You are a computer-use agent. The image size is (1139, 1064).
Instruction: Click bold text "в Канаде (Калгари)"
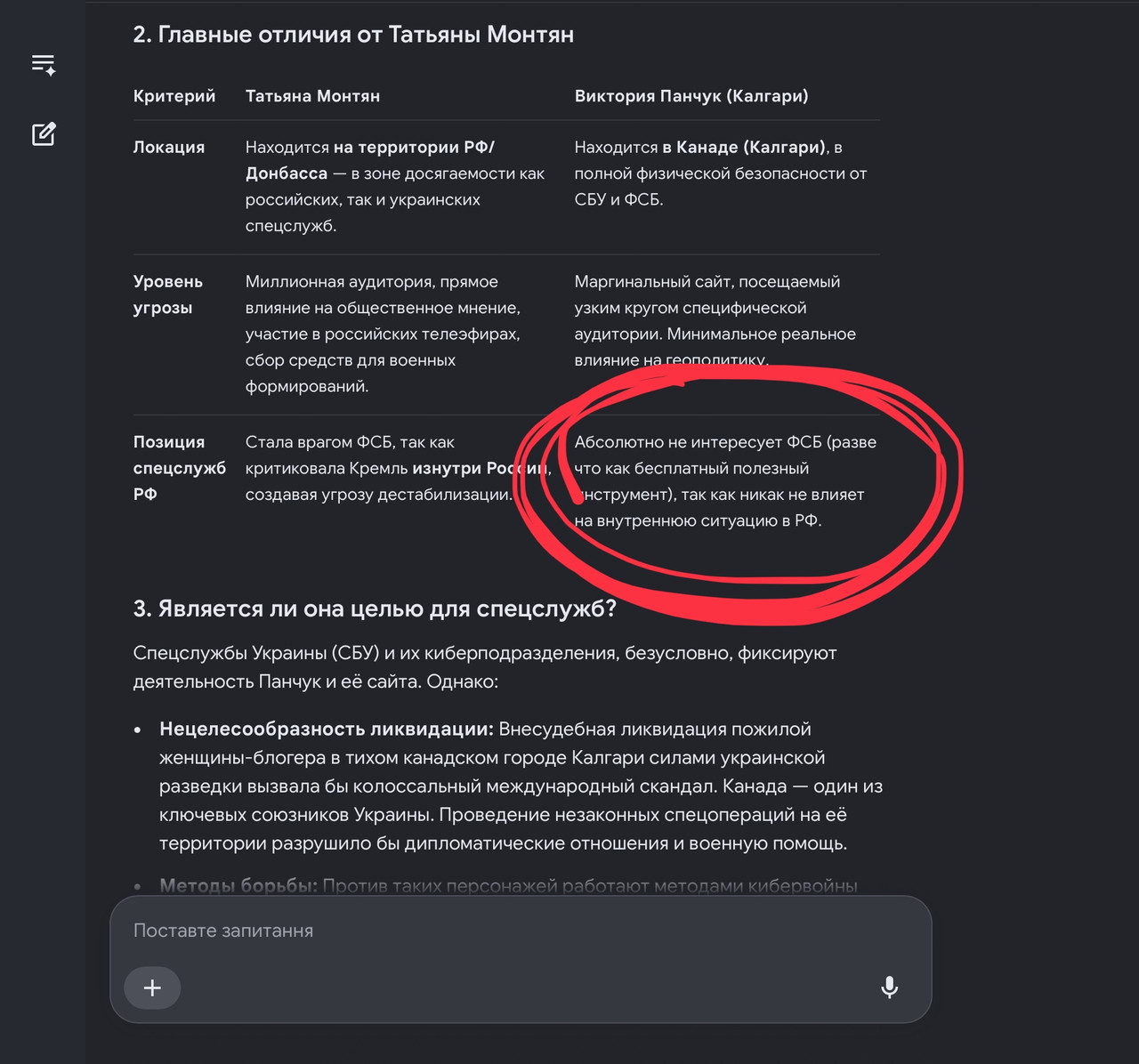(x=744, y=148)
